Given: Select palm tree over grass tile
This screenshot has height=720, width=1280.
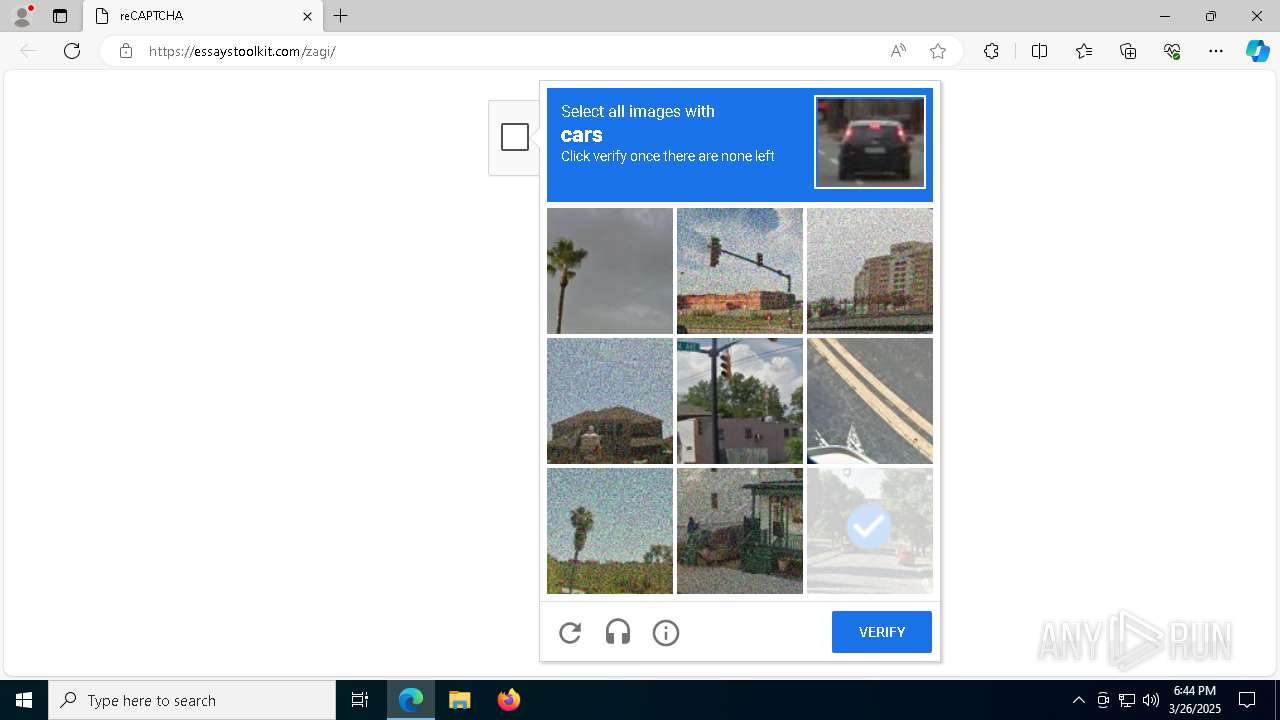Looking at the screenshot, I should (610, 531).
